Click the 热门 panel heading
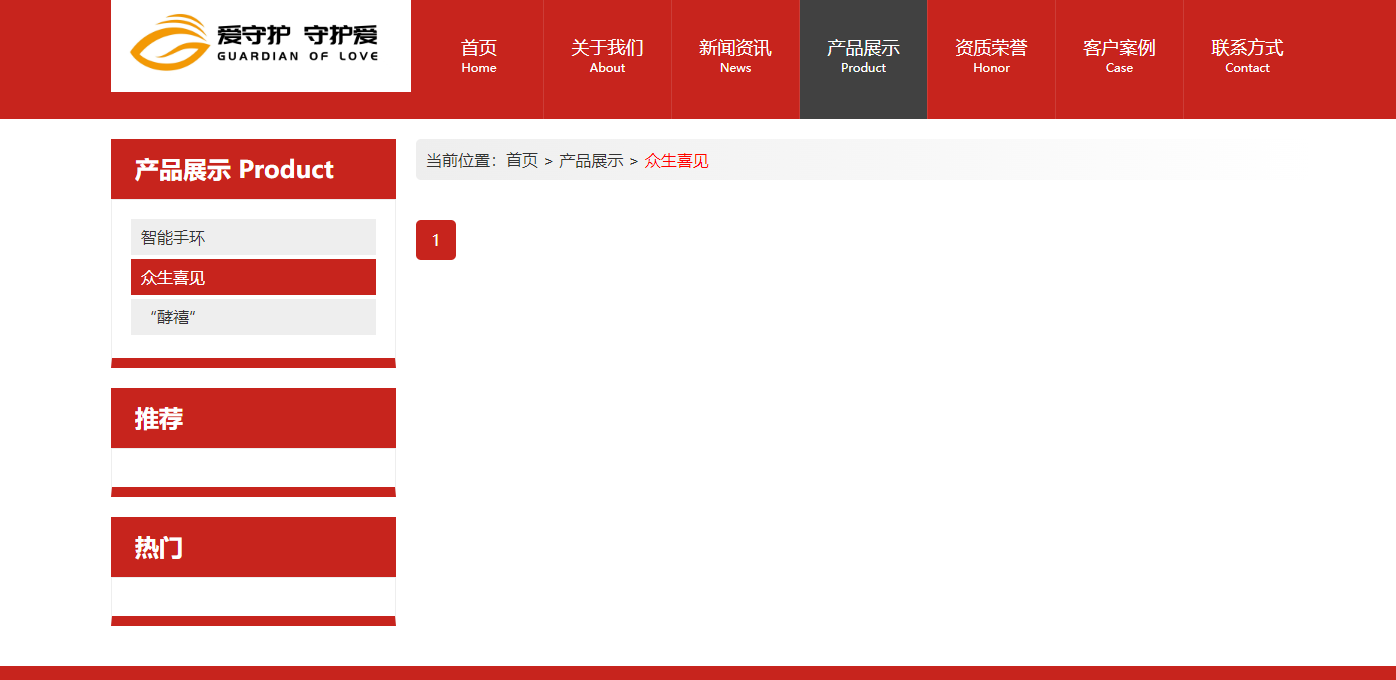 click(253, 547)
